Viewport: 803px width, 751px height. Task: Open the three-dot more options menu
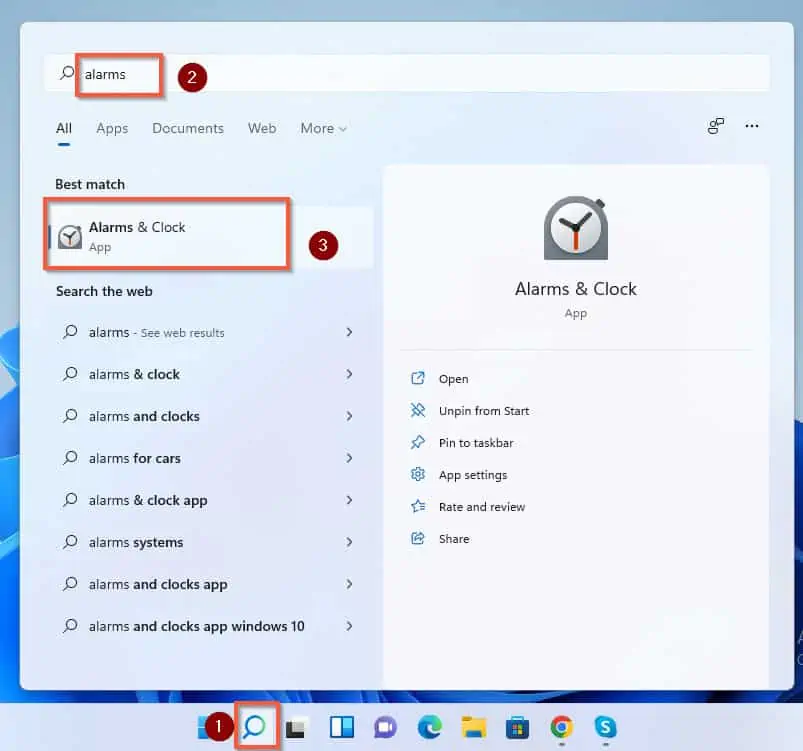[752, 126]
